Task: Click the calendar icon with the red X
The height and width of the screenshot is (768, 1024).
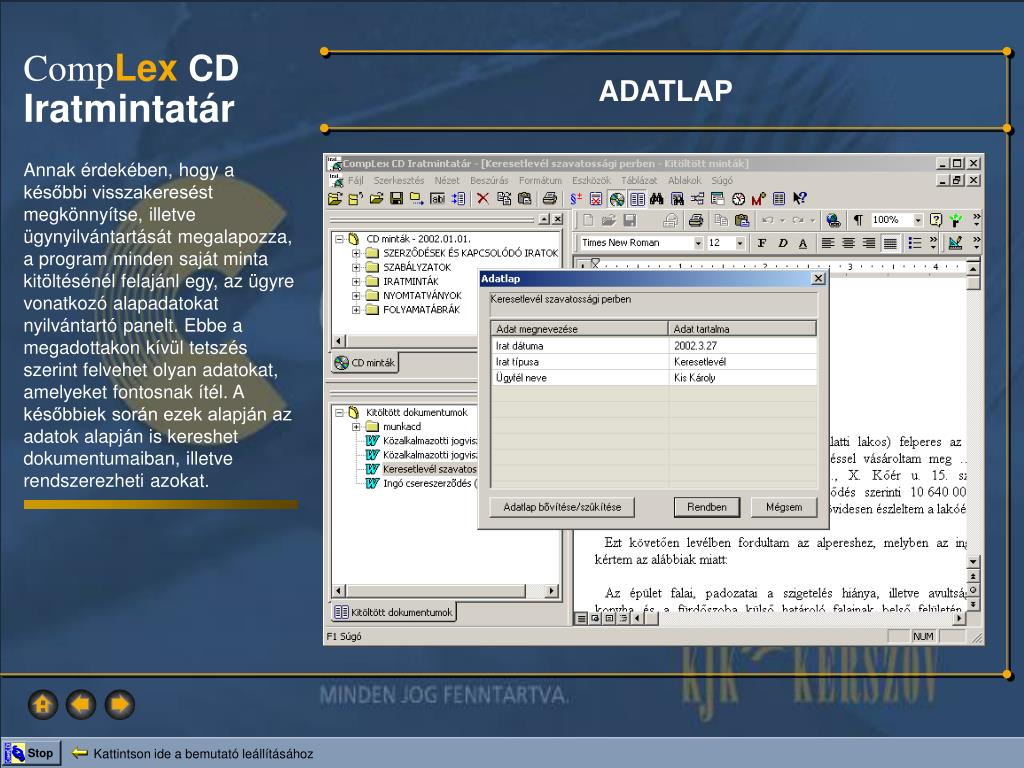Action: point(596,199)
